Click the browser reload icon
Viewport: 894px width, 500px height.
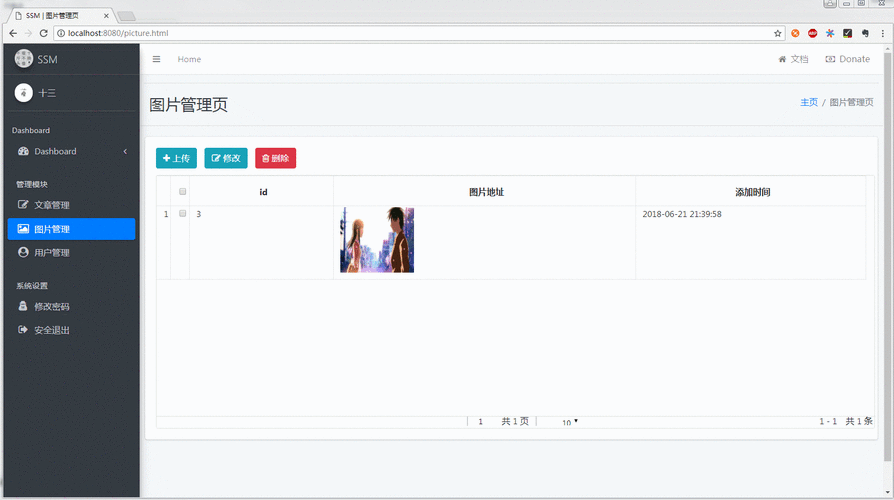[x=43, y=33]
